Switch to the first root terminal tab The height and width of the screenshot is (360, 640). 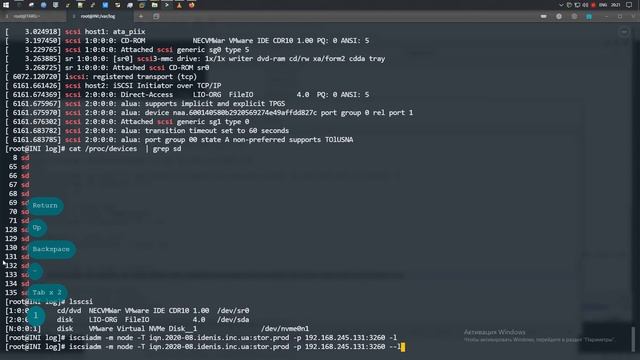[x=33, y=16]
